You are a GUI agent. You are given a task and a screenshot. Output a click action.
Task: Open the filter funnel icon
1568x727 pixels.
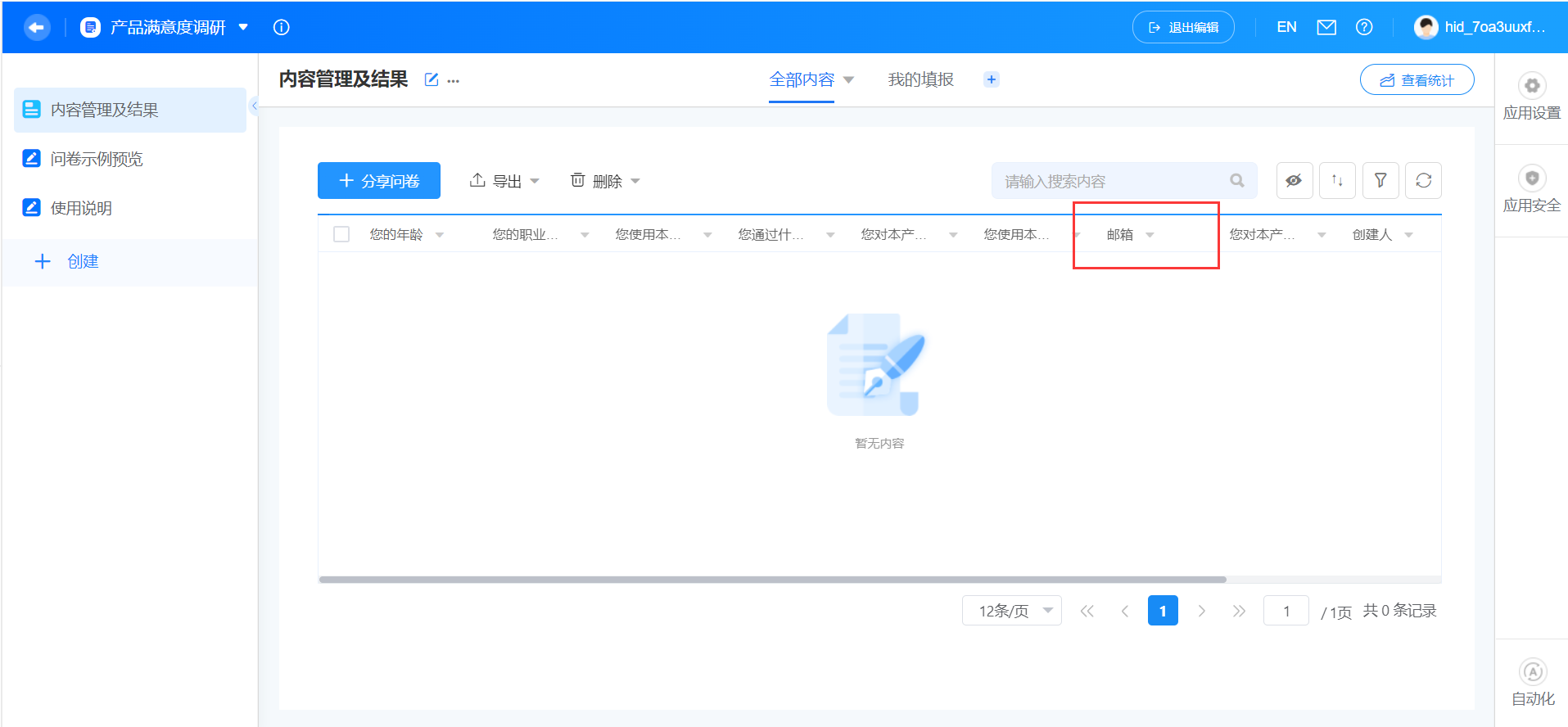[1380, 180]
